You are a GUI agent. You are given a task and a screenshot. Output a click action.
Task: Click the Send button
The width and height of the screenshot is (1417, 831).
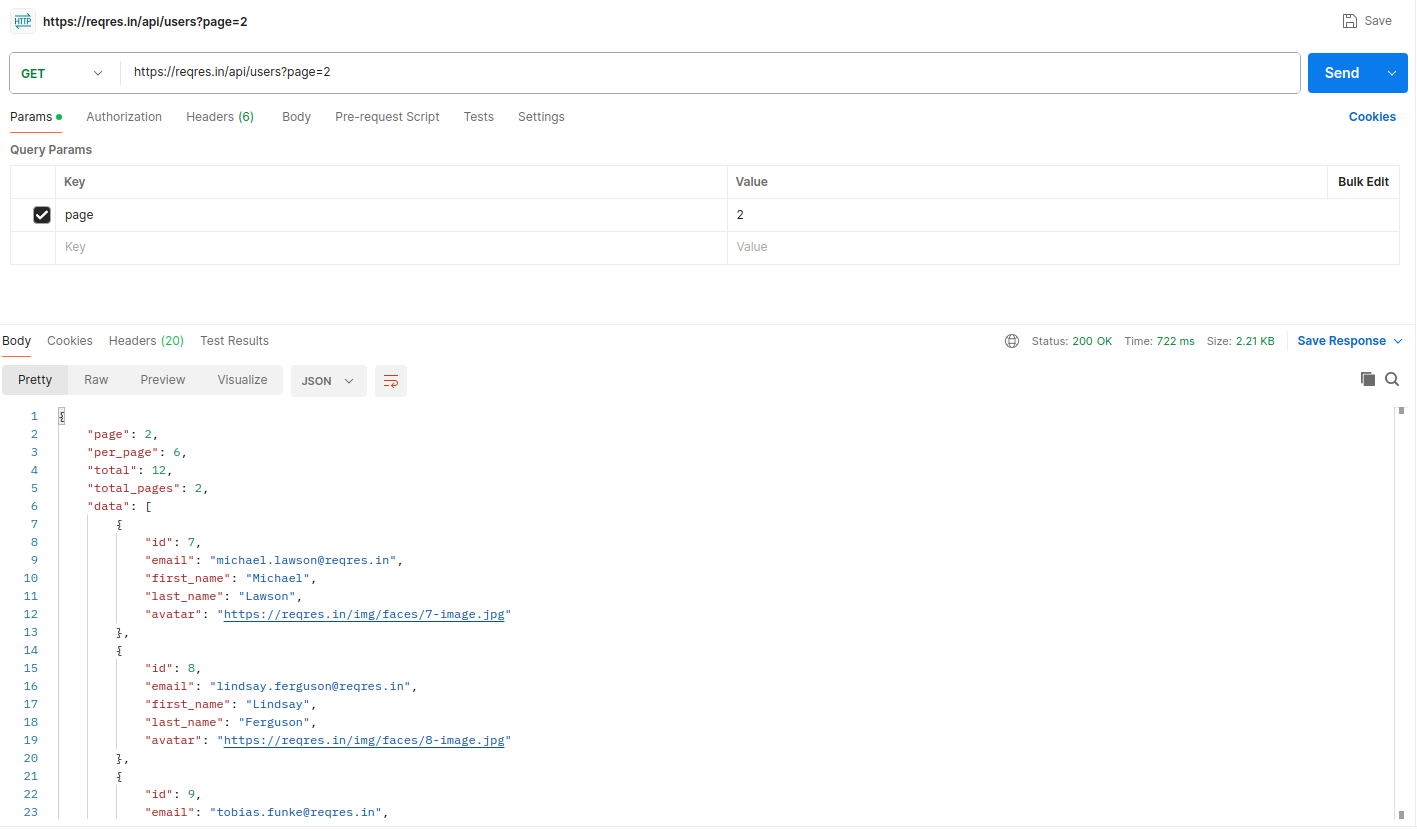(1342, 72)
